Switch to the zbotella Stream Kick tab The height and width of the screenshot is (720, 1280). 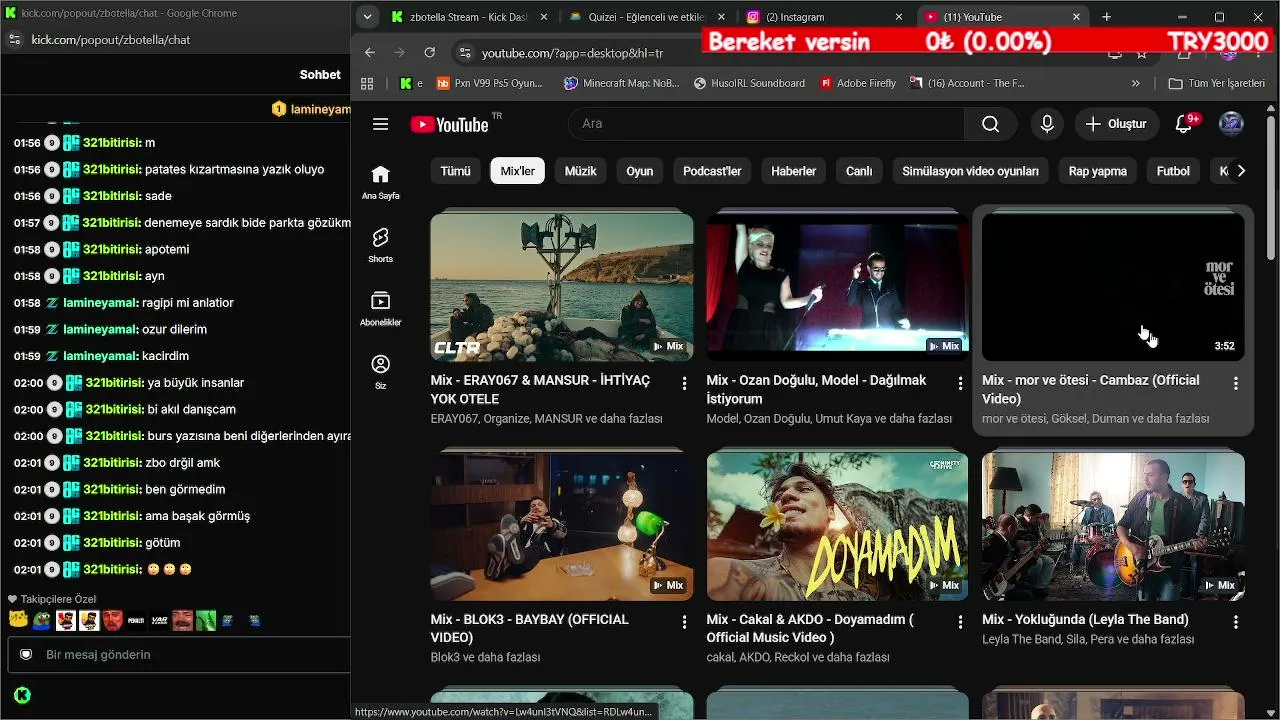(470, 17)
